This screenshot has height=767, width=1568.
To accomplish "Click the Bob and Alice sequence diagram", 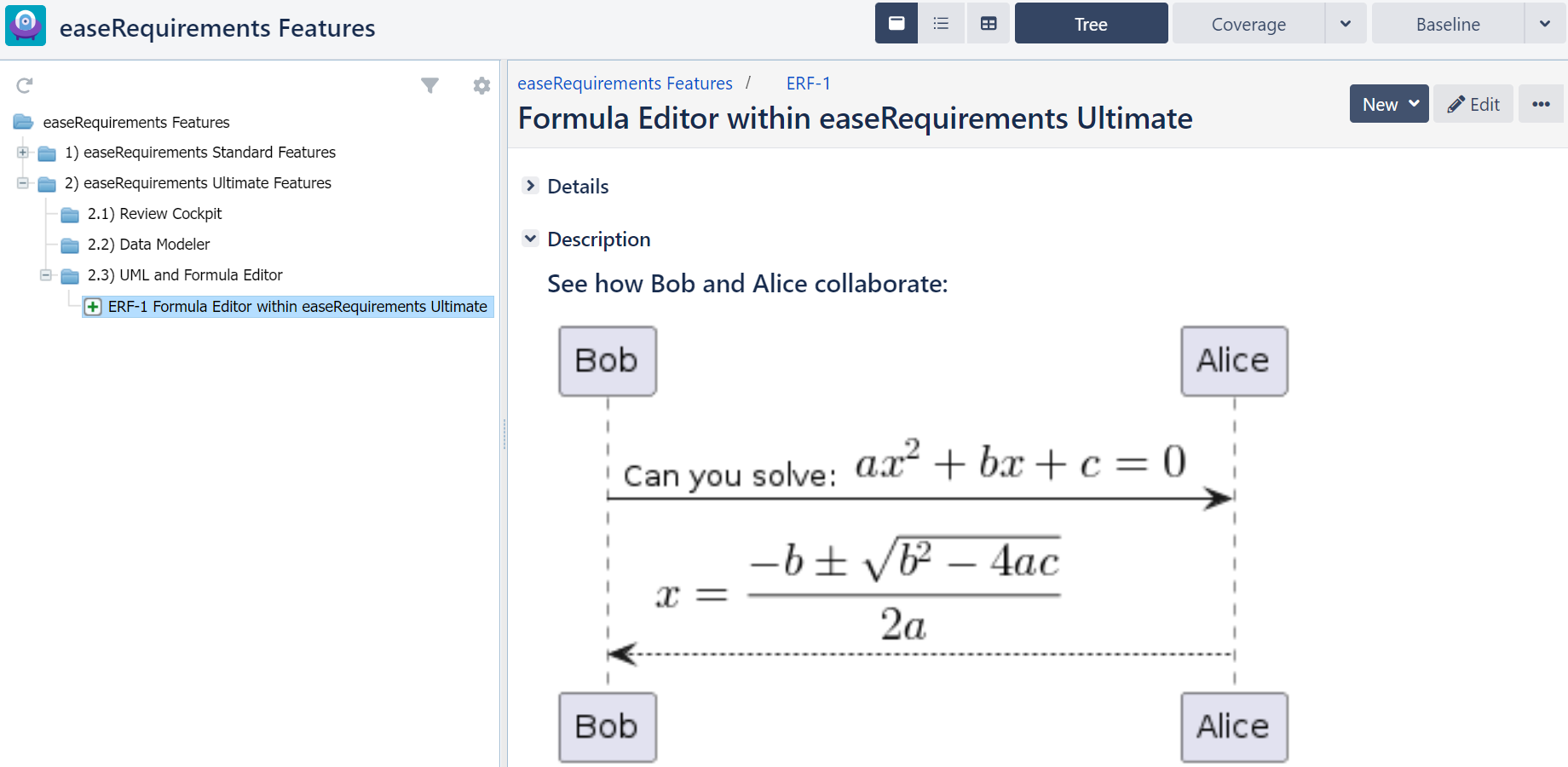I will pyautogui.click(x=923, y=544).
